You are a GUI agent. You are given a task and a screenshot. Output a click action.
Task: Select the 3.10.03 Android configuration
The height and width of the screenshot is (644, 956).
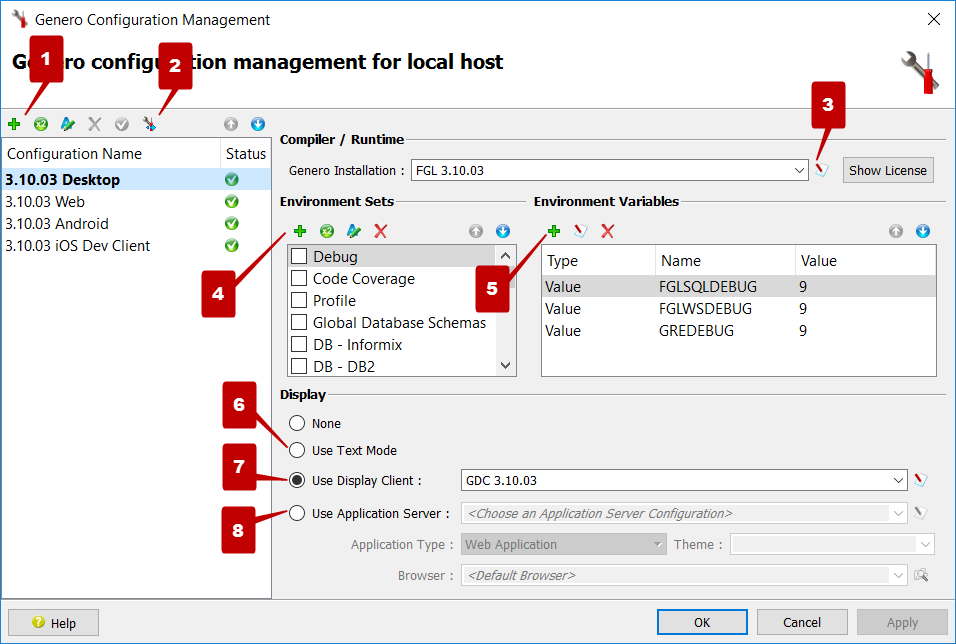click(137, 223)
